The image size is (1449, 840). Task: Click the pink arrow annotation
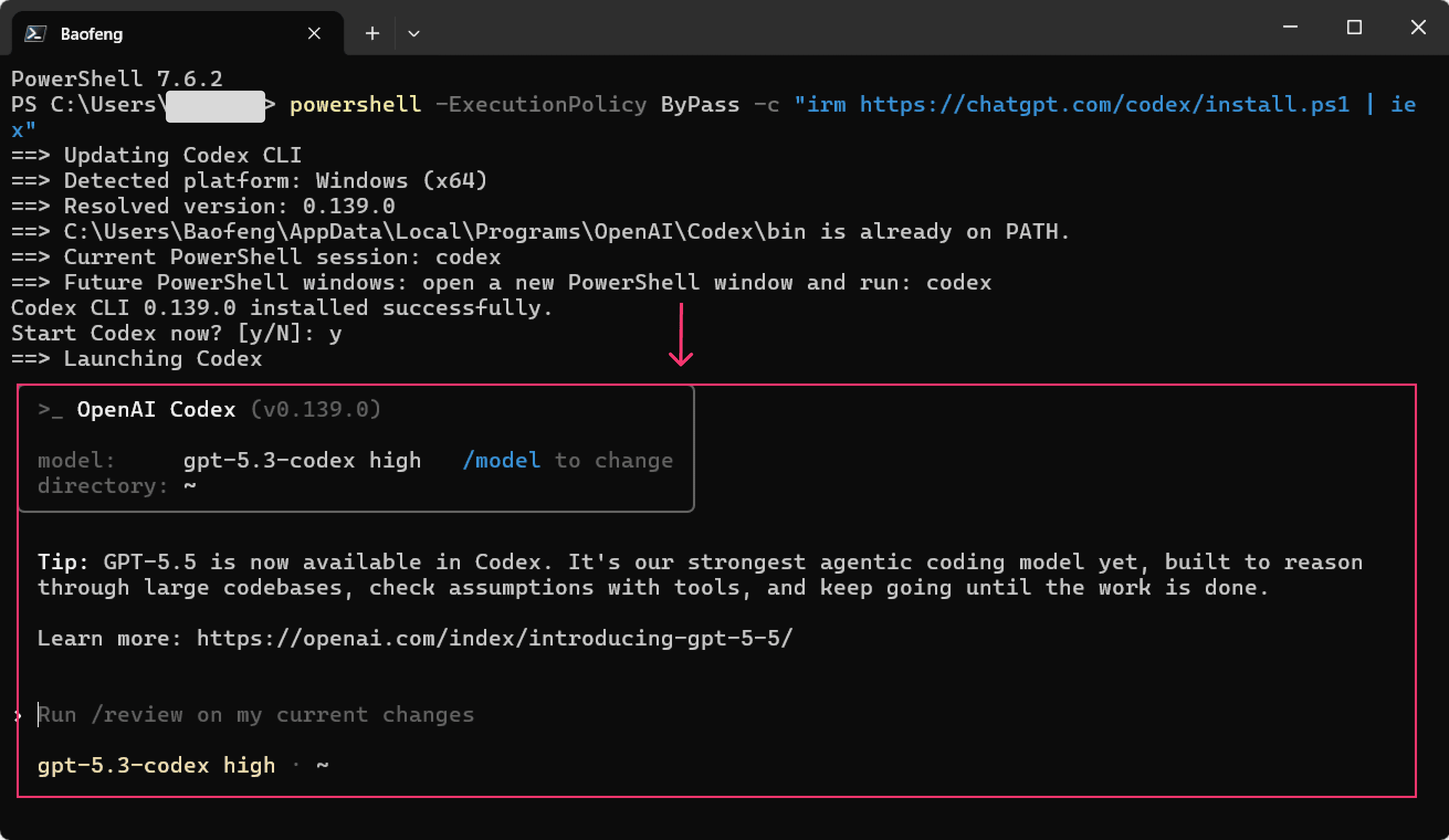click(x=681, y=335)
